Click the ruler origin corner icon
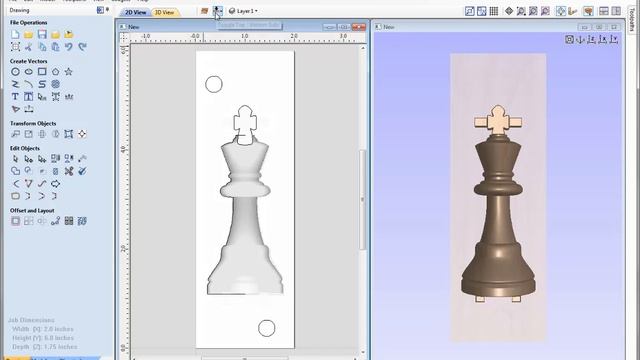640x360 pixels. 124,38
